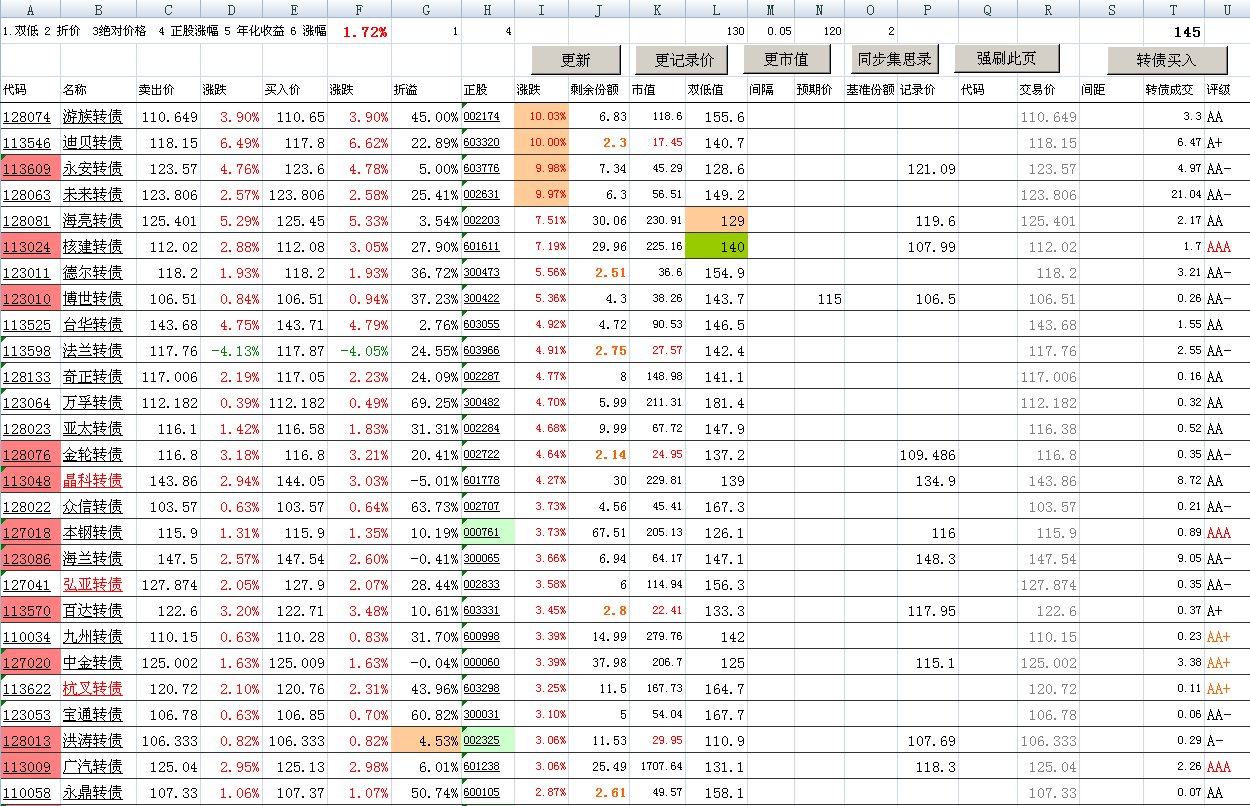Click stock code link 603776
1250x806 pixels.
[x=482, y=169]
